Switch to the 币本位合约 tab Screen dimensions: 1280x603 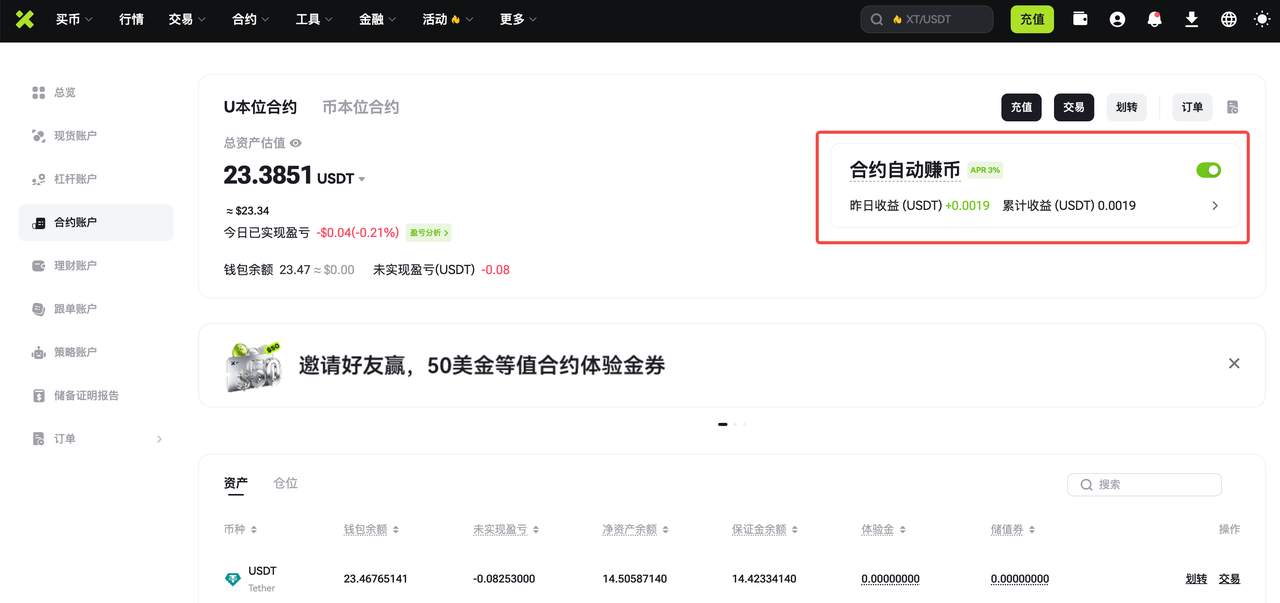click(x=360, y=107)
